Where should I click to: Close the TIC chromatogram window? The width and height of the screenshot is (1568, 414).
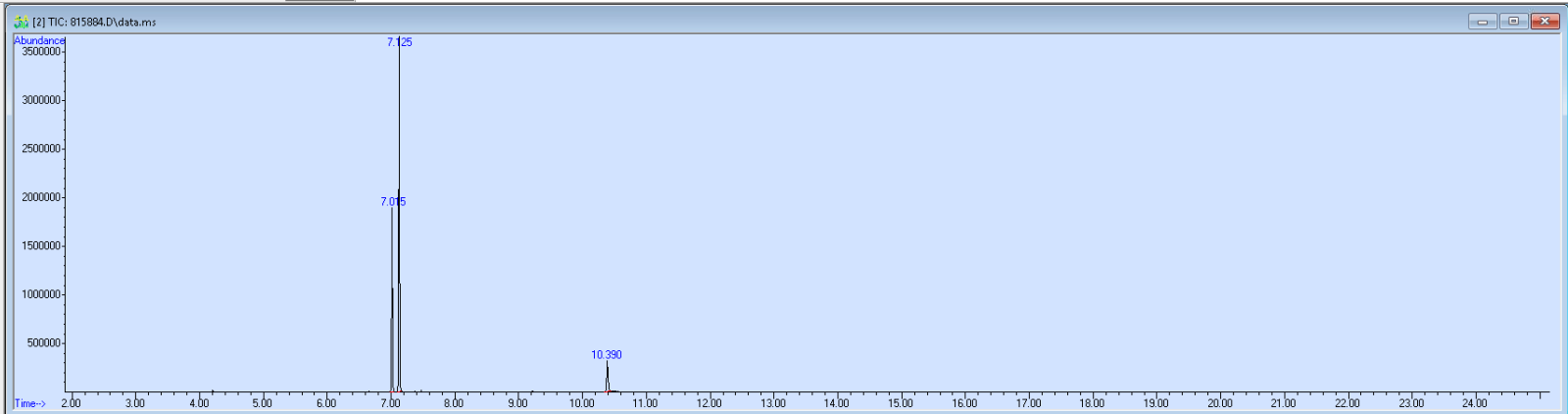click(x=1545, y=21)
